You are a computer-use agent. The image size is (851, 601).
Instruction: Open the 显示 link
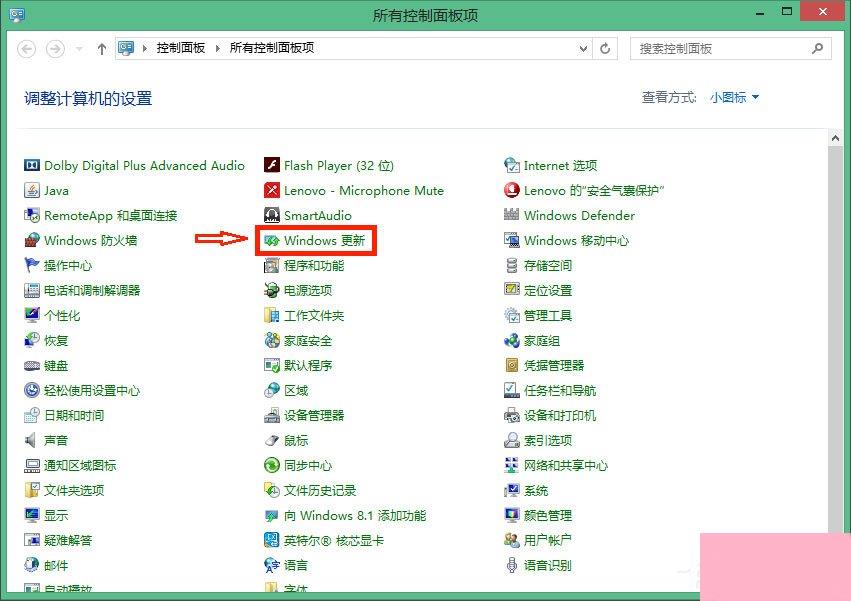tap(56, 515)
